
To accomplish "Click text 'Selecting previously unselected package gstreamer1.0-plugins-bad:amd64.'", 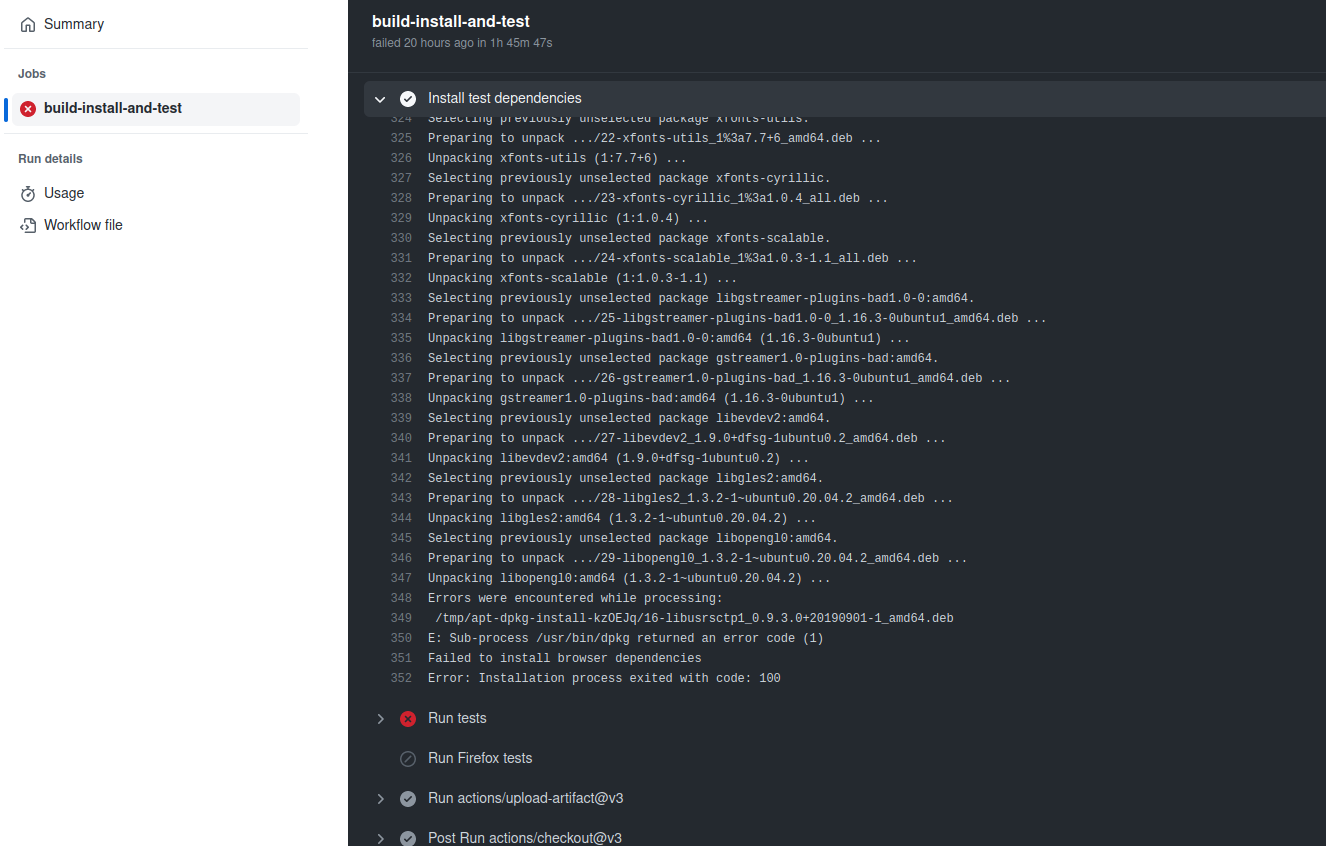I will point(683,358).
